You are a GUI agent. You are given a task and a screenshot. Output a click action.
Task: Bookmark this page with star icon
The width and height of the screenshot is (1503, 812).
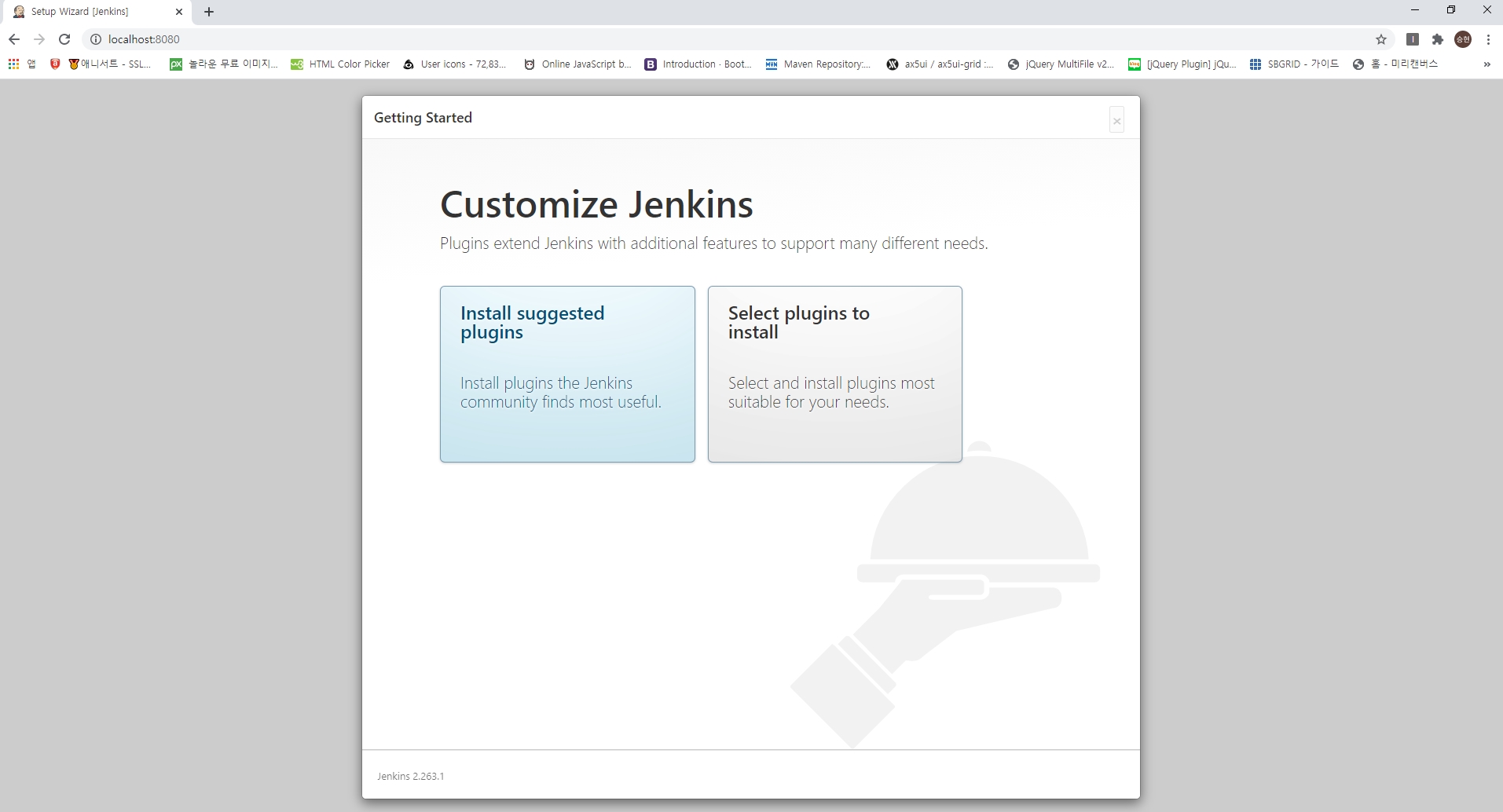pos(1381,39)
